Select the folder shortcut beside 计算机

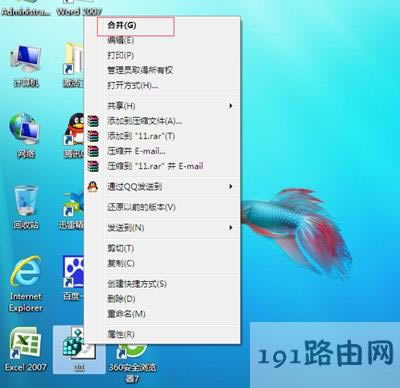coord(73,64)
